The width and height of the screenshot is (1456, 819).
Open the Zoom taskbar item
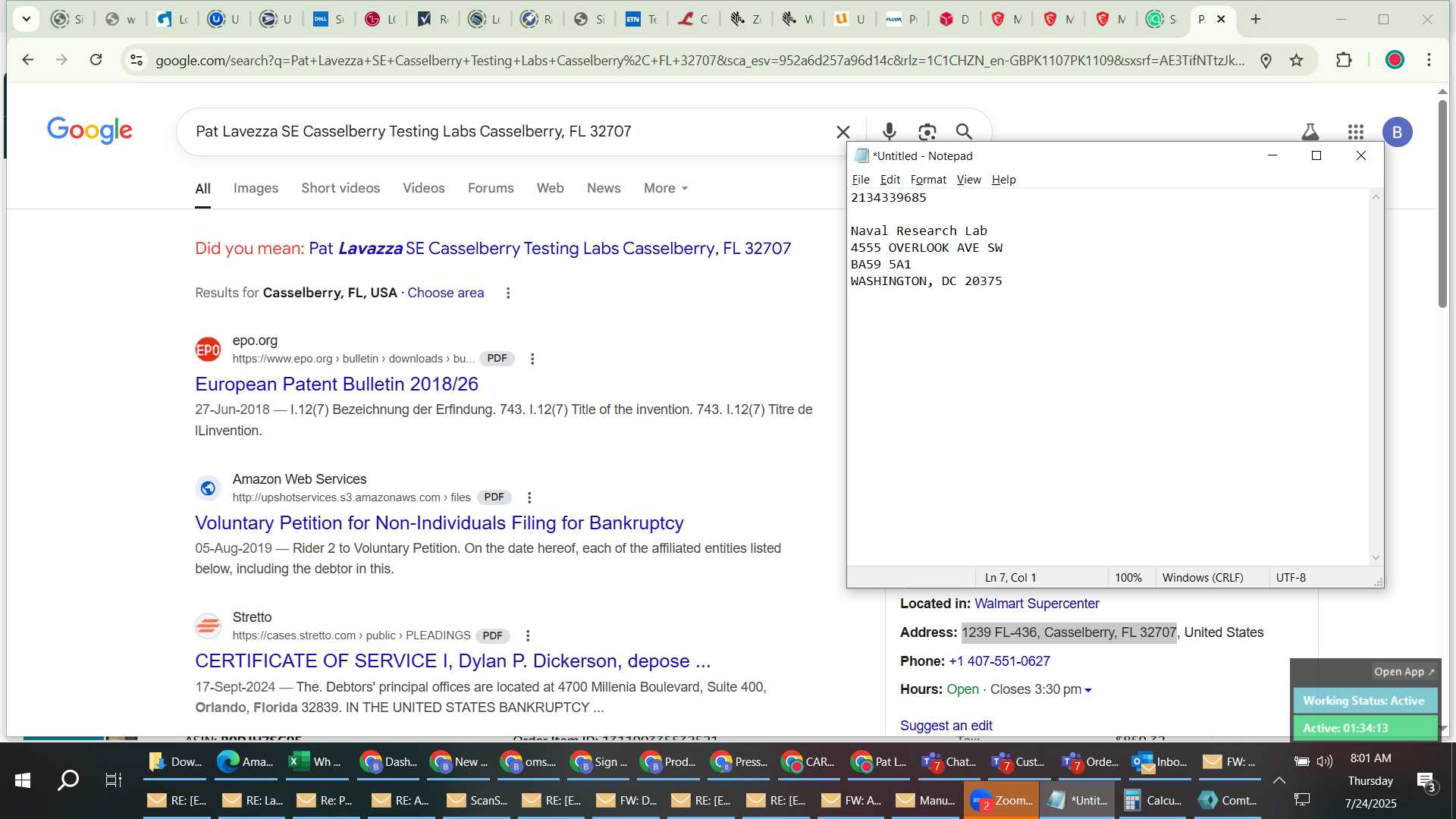(1002, 800)
